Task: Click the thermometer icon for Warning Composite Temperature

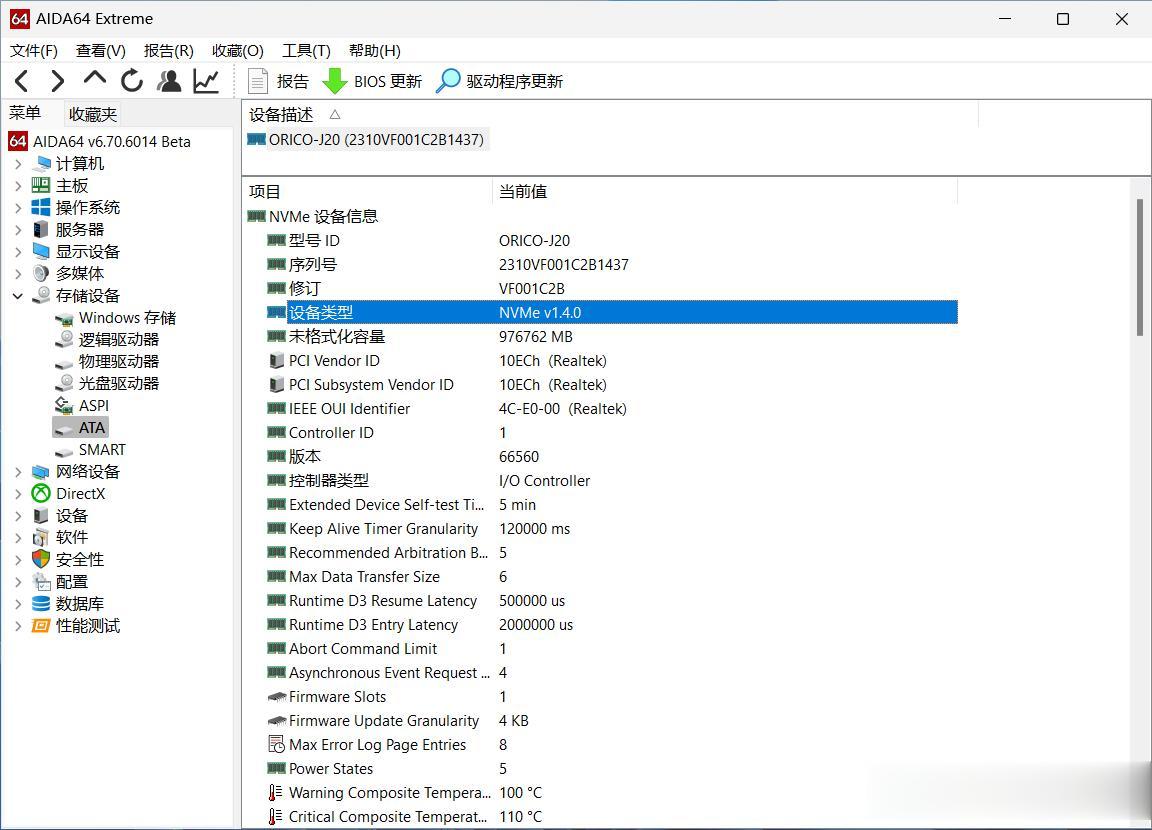Action: pos(276,793)
